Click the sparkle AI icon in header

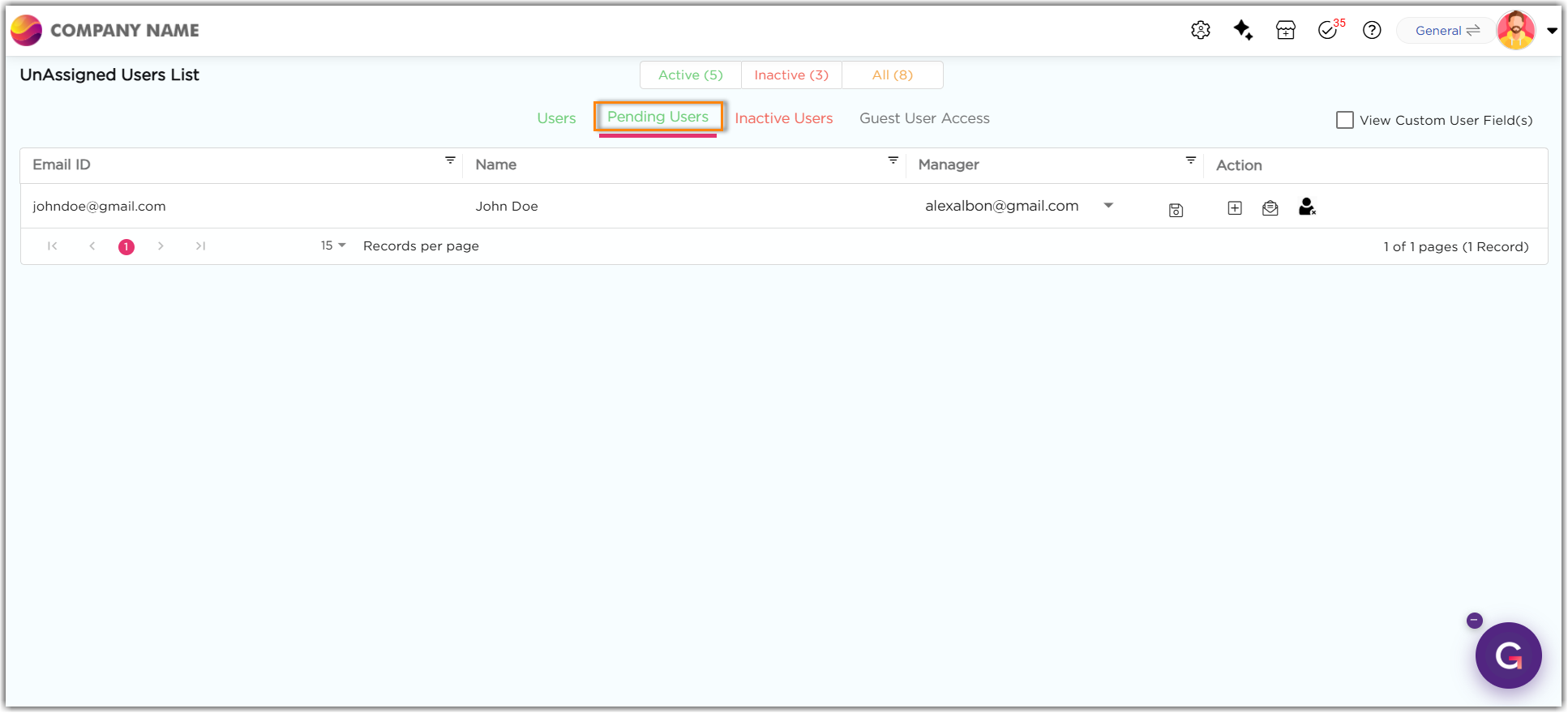click(x=1243, y=30)
